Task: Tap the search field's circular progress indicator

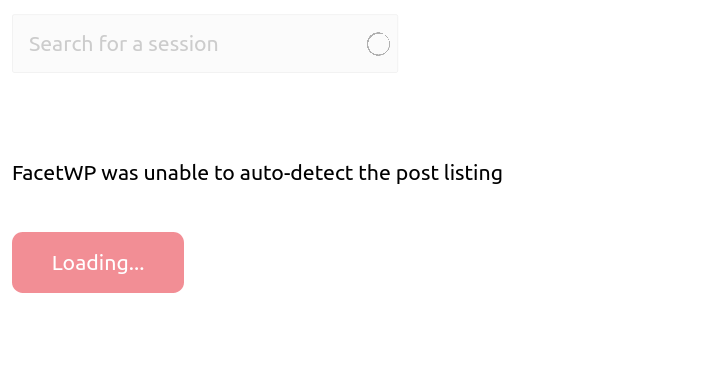Action: tap(378, 44)
